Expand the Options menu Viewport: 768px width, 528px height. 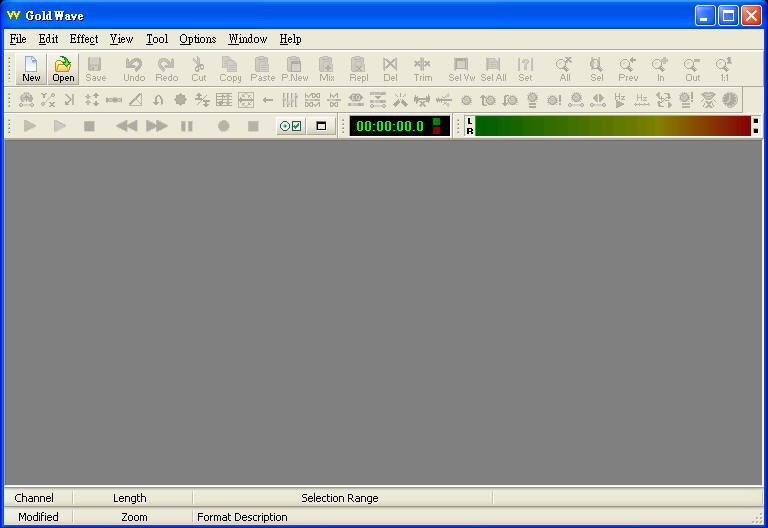[197, 39]
